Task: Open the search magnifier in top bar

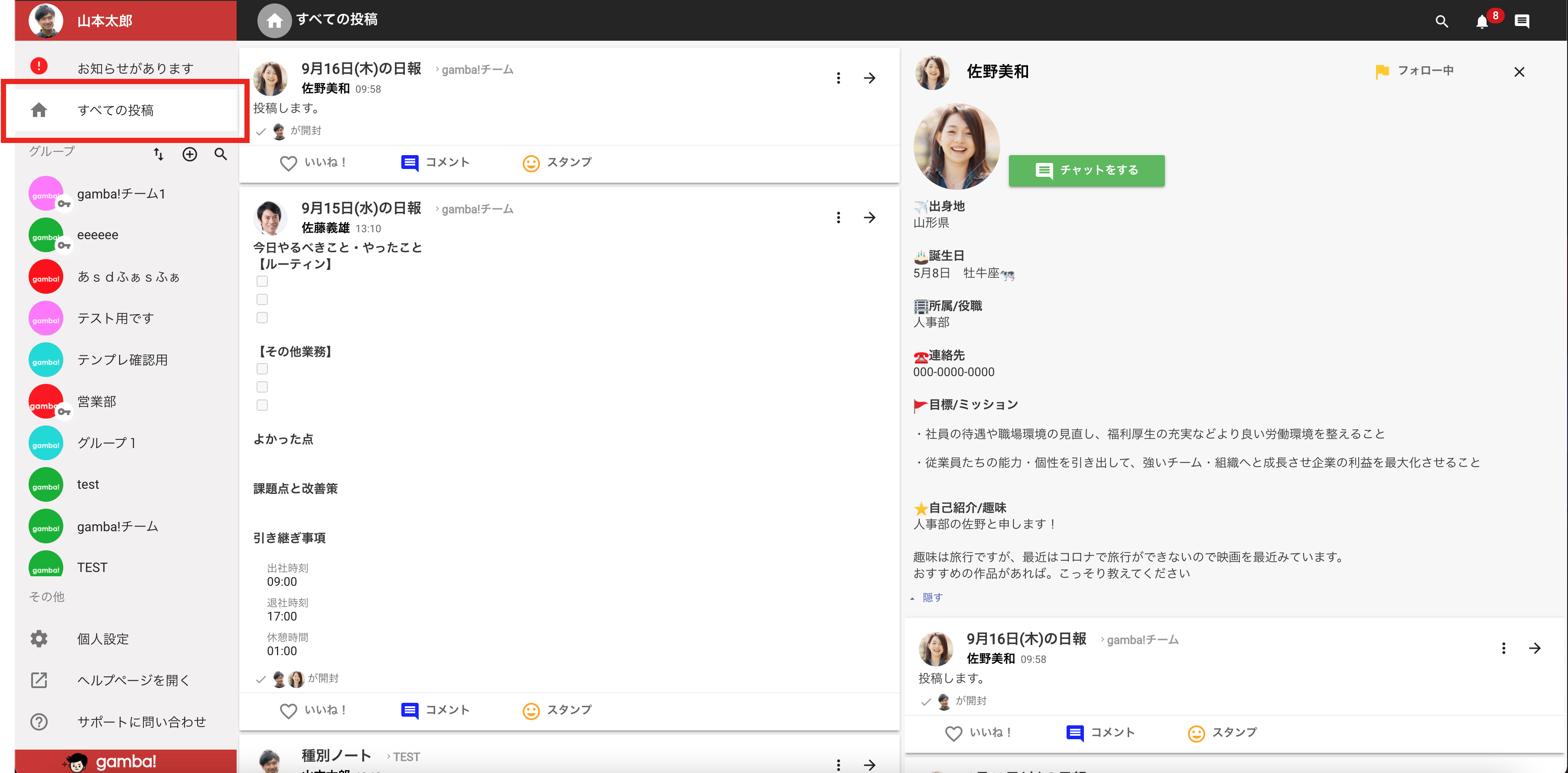Action: click(x=1441, y=21)
